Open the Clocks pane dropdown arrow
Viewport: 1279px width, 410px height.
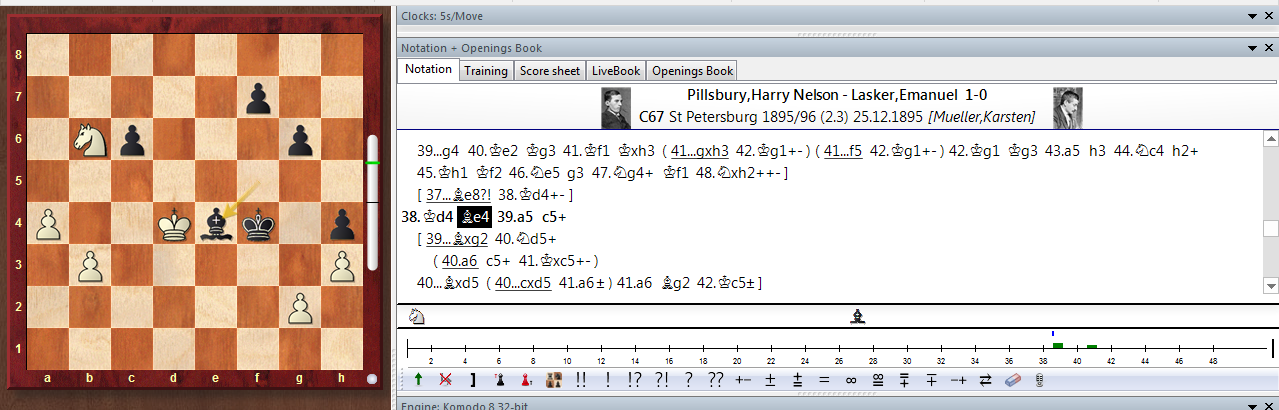click(x=1252, y=16)
